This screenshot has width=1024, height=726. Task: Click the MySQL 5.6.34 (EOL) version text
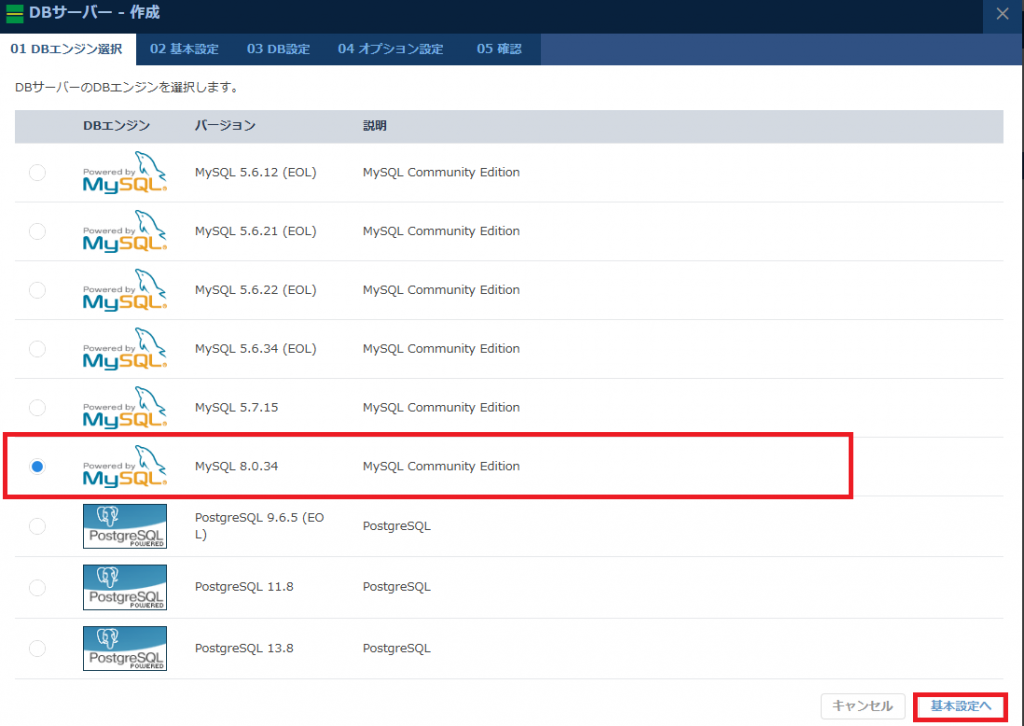pos(255,349)
